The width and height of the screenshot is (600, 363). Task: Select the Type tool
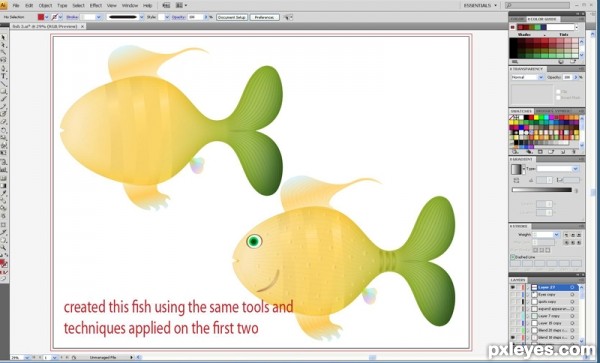coord(3,76)
